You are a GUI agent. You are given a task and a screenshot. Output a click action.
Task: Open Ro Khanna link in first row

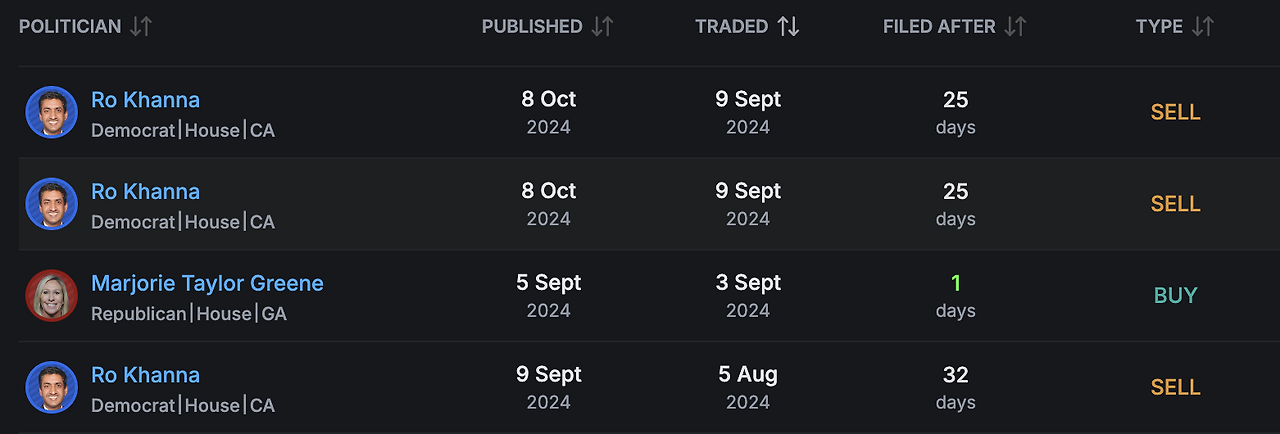[145, 99]
